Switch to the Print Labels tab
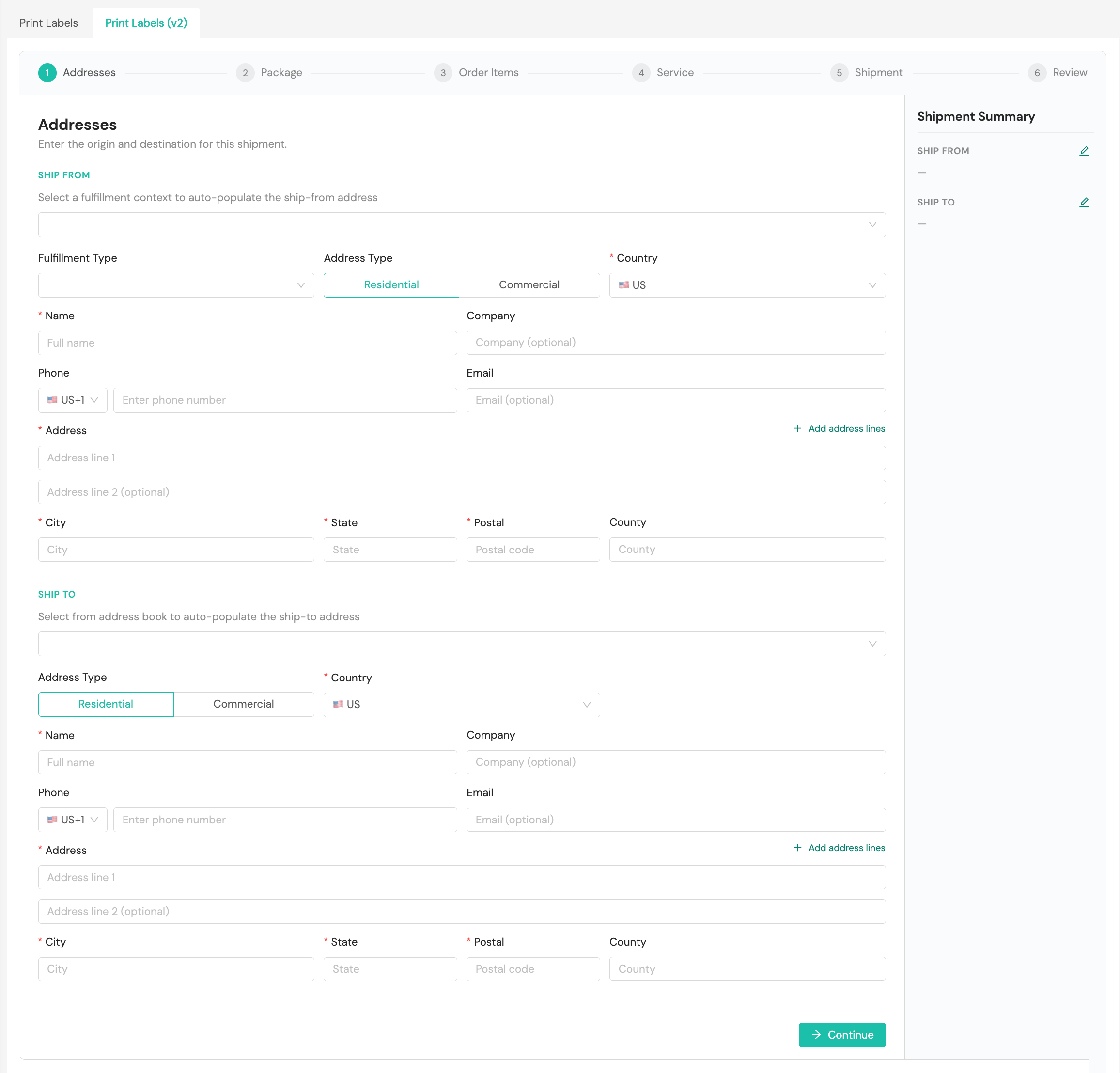The height and width of the screenshot is (1073, 1120). tap(48, 23)
